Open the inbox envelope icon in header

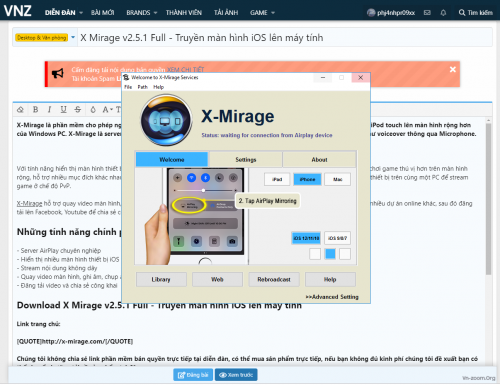427,13
